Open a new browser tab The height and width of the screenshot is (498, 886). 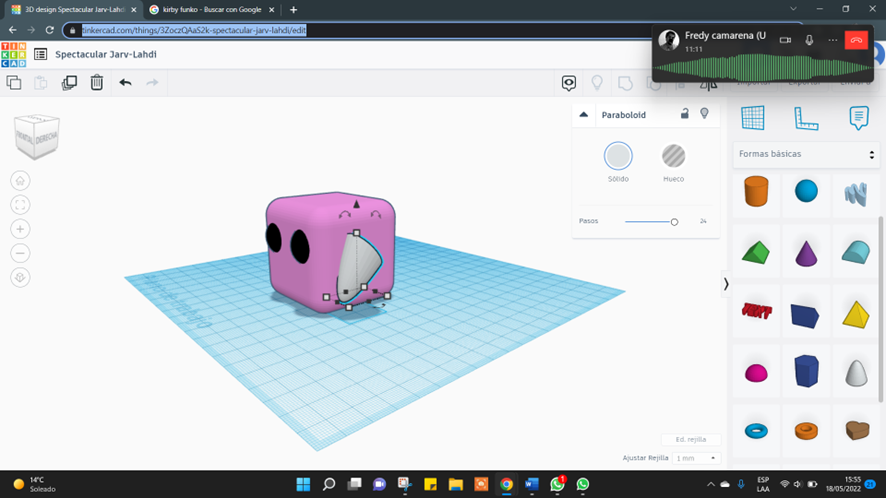click(293, 10)
